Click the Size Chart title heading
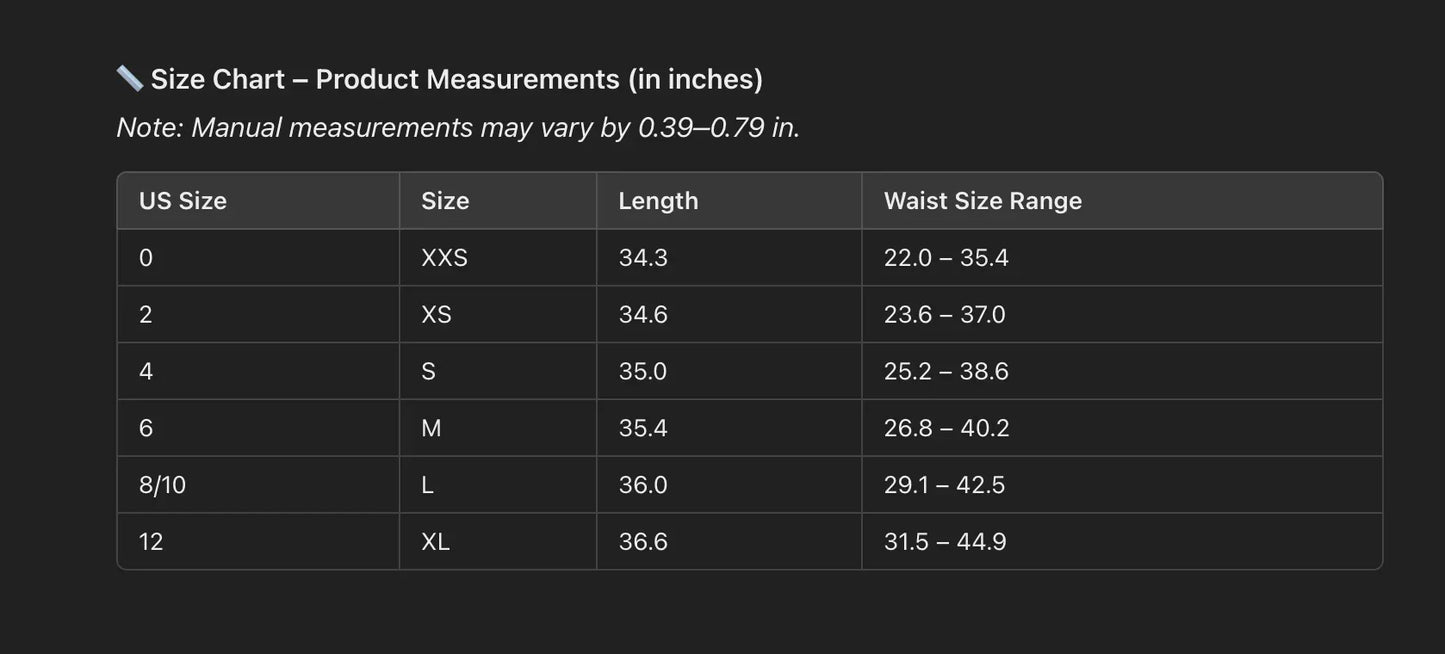The image size is (1445, 654). [x=456, y=79]
